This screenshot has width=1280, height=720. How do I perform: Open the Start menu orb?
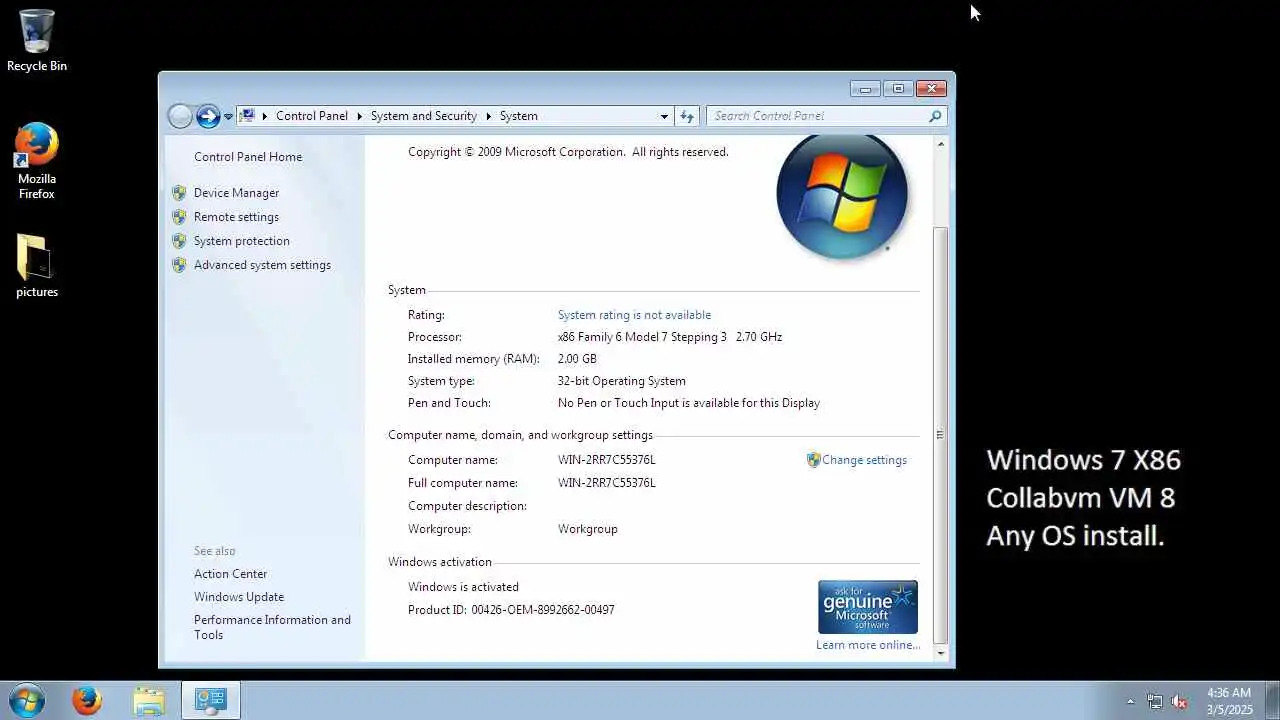27,700
